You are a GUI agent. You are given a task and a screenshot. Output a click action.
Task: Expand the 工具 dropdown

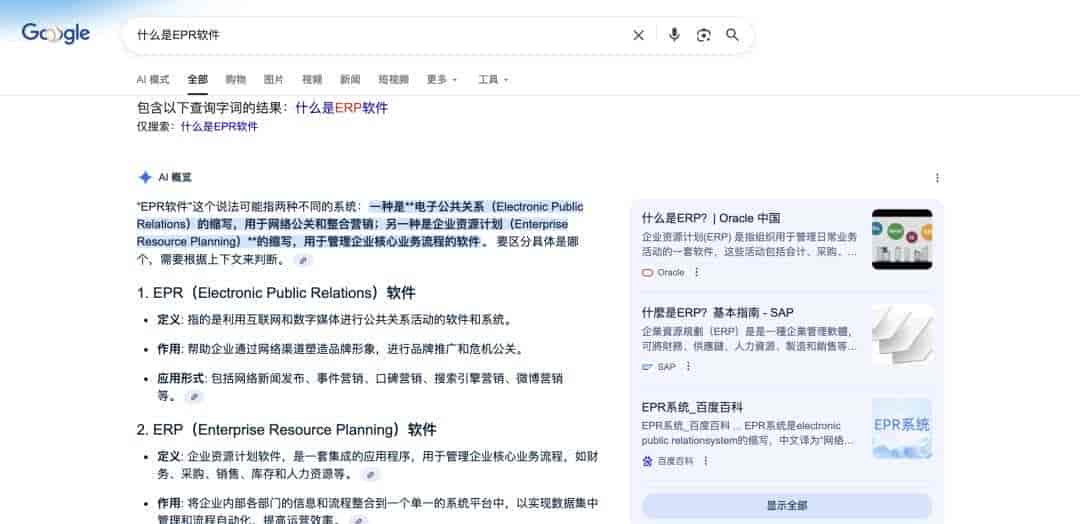coord(494,79)
